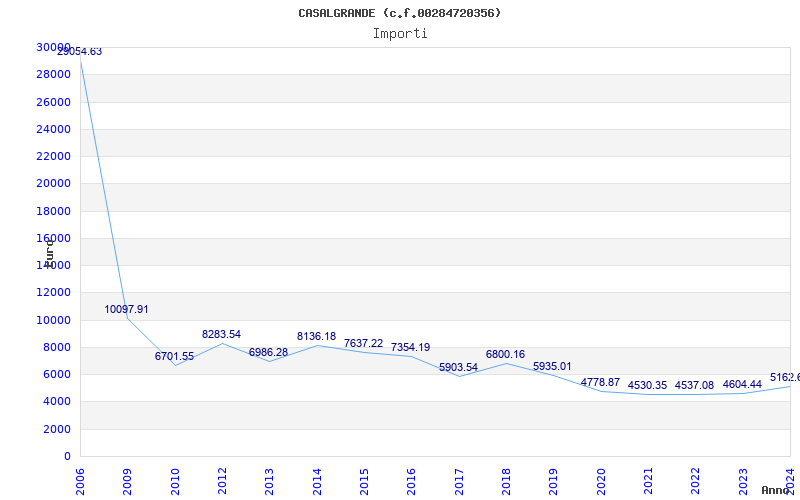Screen dimensions: 800x500
Task: Click x-axis year label 2014
Action: pos(317,482)
